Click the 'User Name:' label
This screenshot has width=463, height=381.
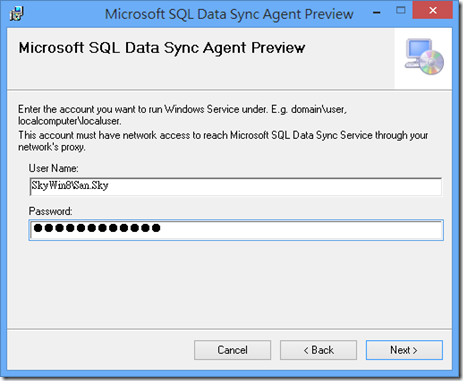pyautogui.click(x=53, y=168)
